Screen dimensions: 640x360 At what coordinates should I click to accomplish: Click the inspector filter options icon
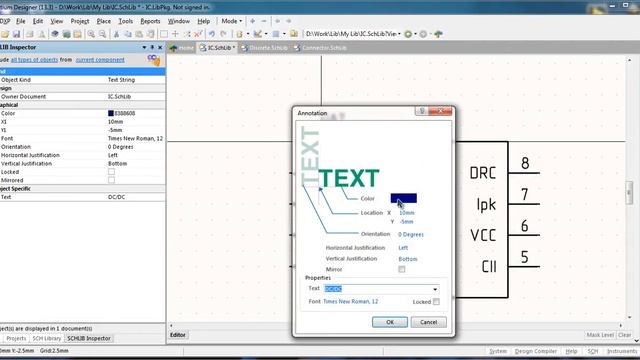(154, 60)
